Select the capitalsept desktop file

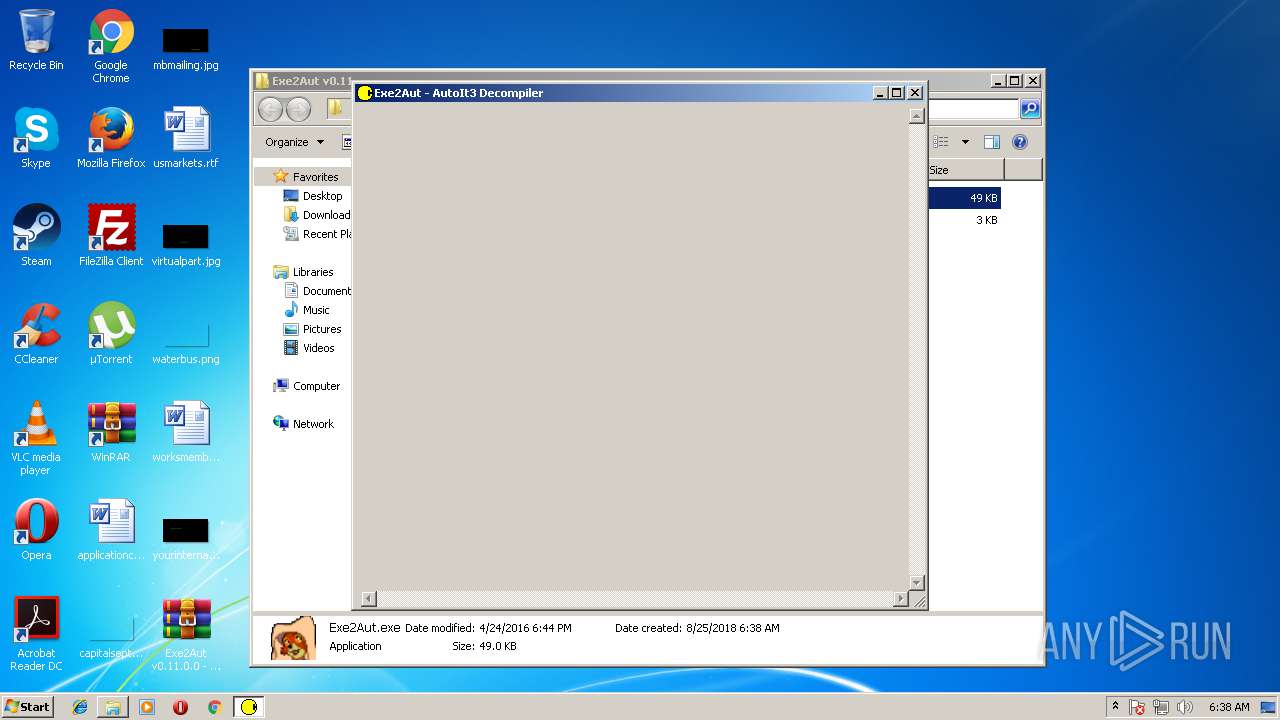(x=111, y=636)
